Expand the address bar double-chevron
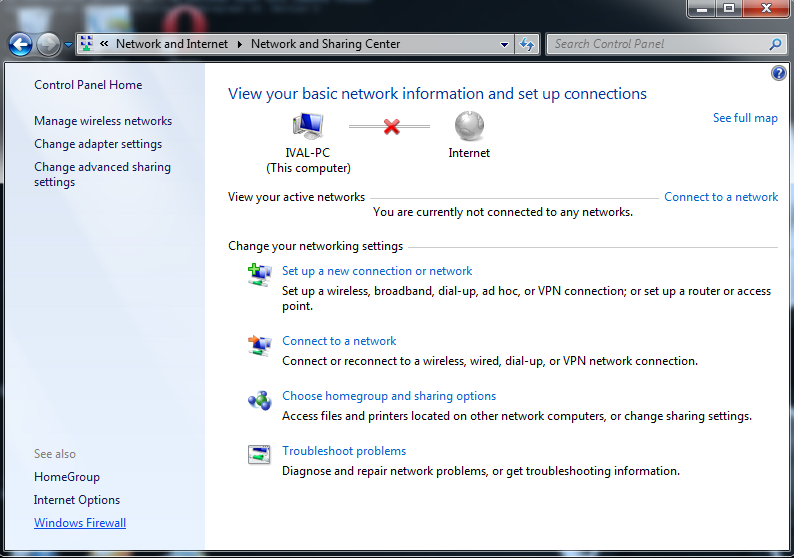794x558 pixels. coord(104,44)
